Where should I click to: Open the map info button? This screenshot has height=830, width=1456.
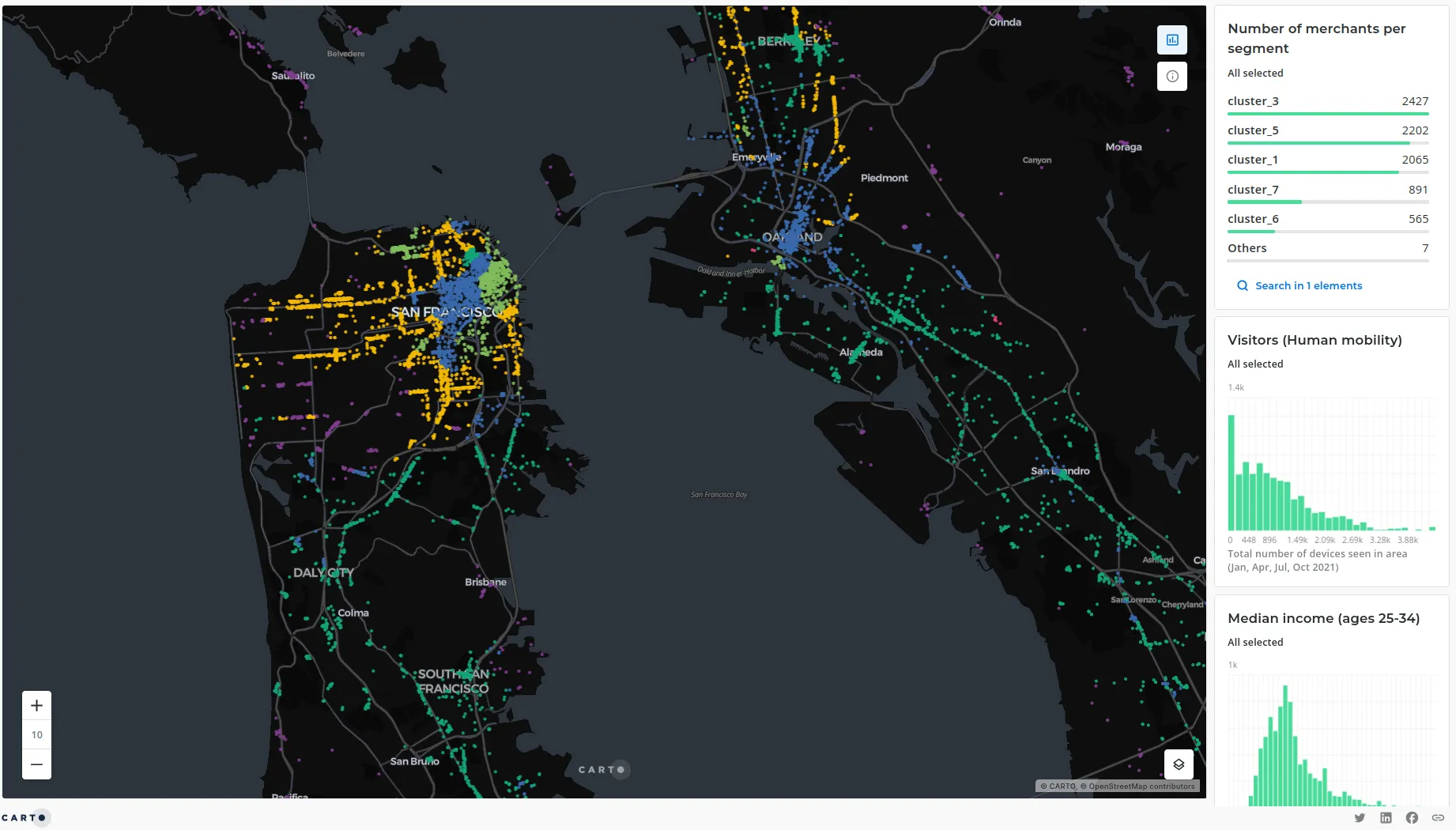point(1171,77)
